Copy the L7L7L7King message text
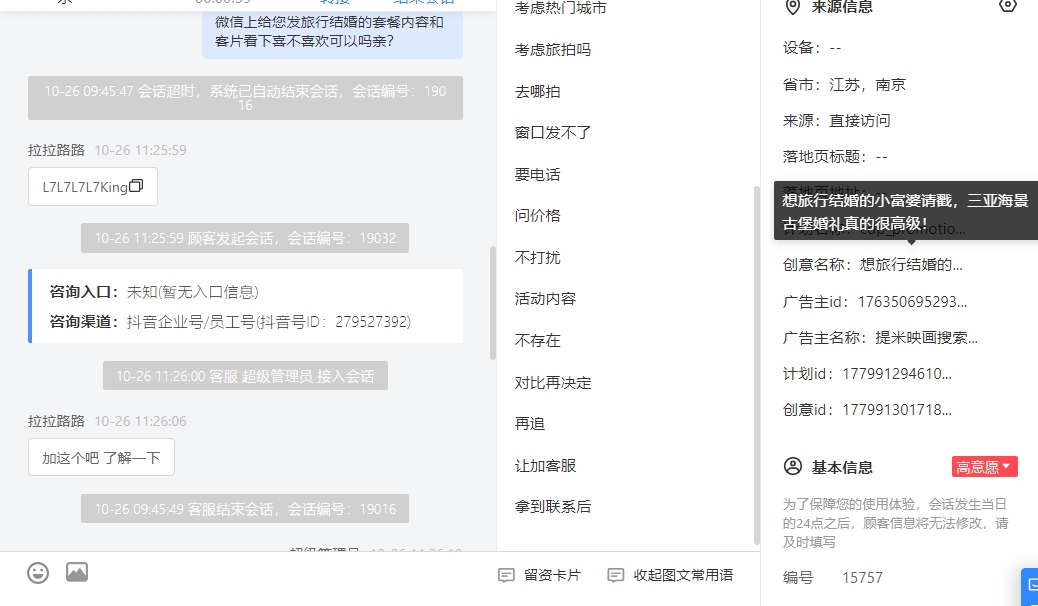Image resolution: width=1038 pixels, height=606 pixels. click(x=136, y=186)
